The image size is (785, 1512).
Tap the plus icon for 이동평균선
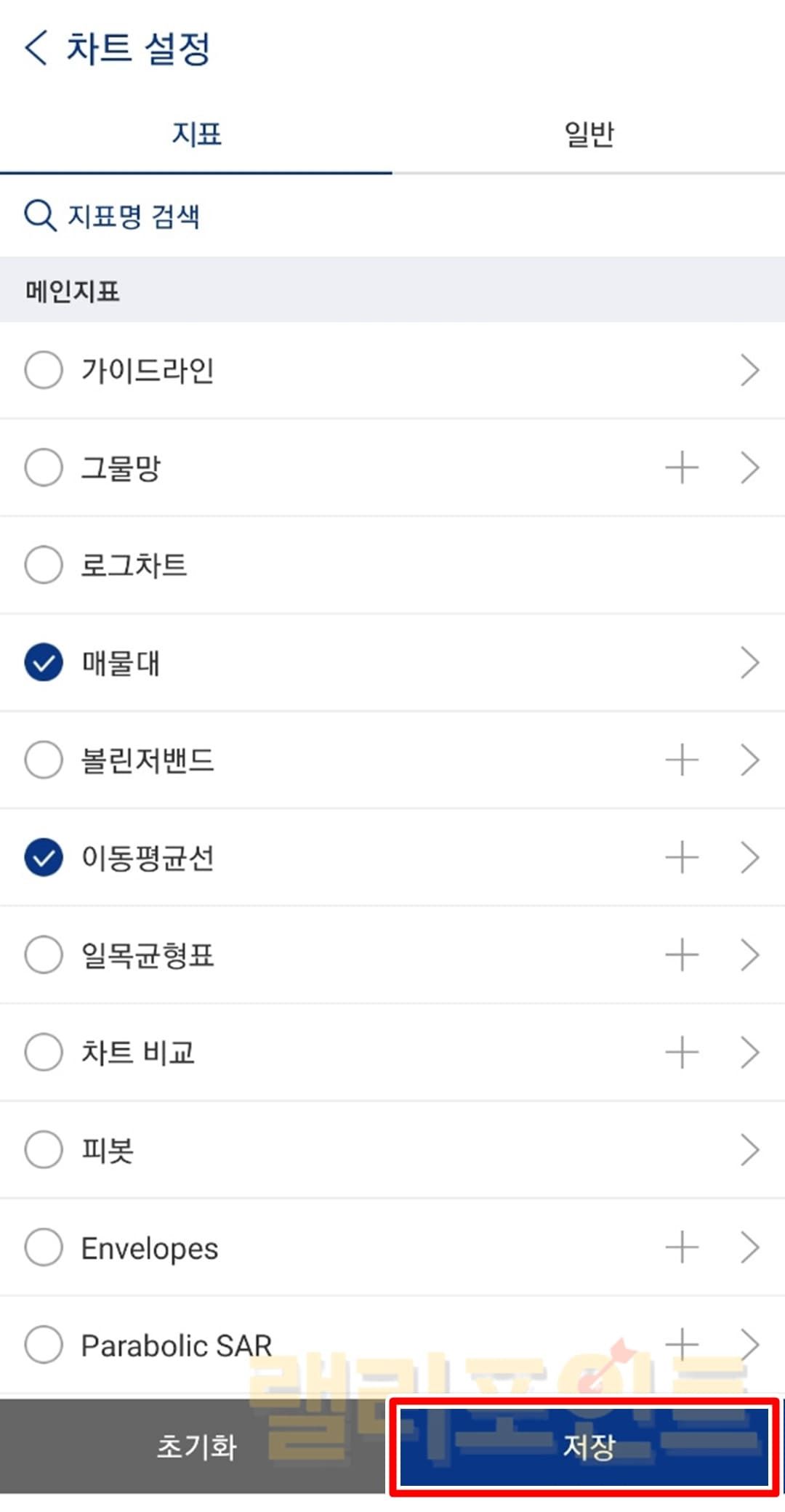coord(682,858)
